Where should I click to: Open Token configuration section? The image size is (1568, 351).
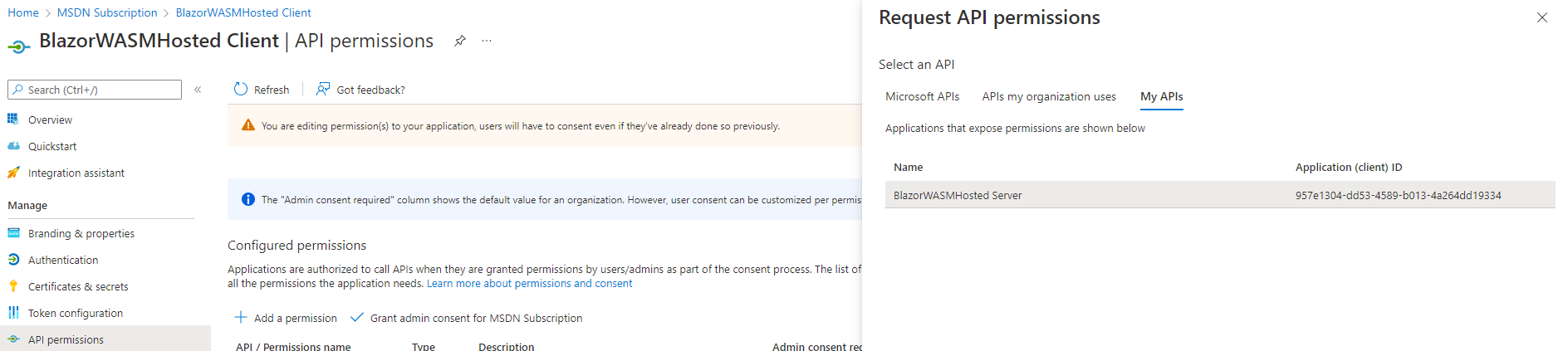[x=75, y=313]
